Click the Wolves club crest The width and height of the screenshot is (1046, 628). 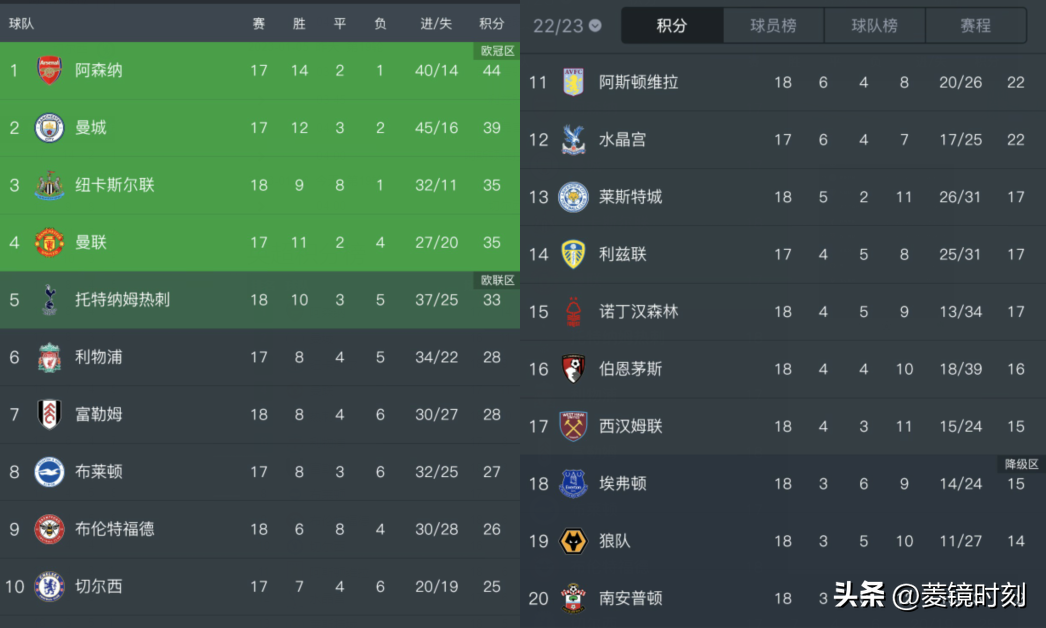(573, 541)
